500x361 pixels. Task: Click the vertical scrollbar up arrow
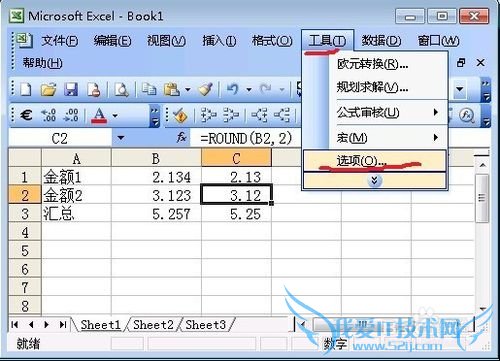pos(482,165)
